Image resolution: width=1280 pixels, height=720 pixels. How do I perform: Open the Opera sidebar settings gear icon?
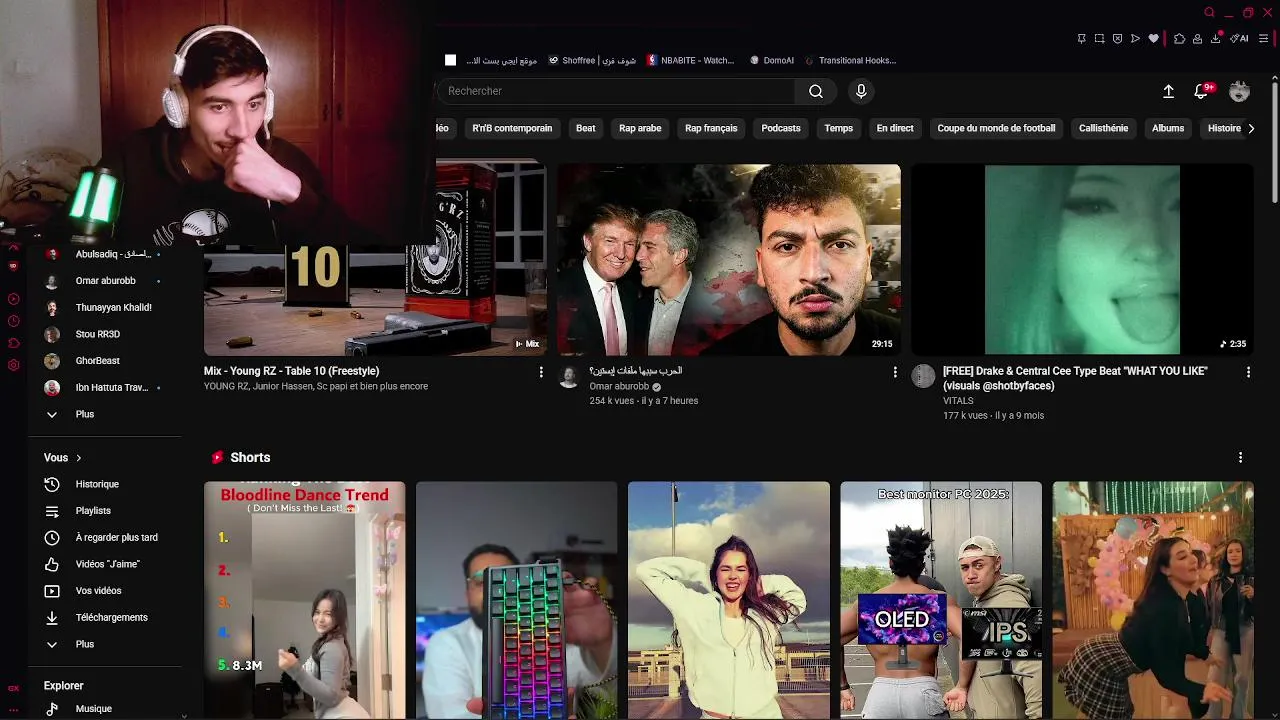click(x=13, y=365)
